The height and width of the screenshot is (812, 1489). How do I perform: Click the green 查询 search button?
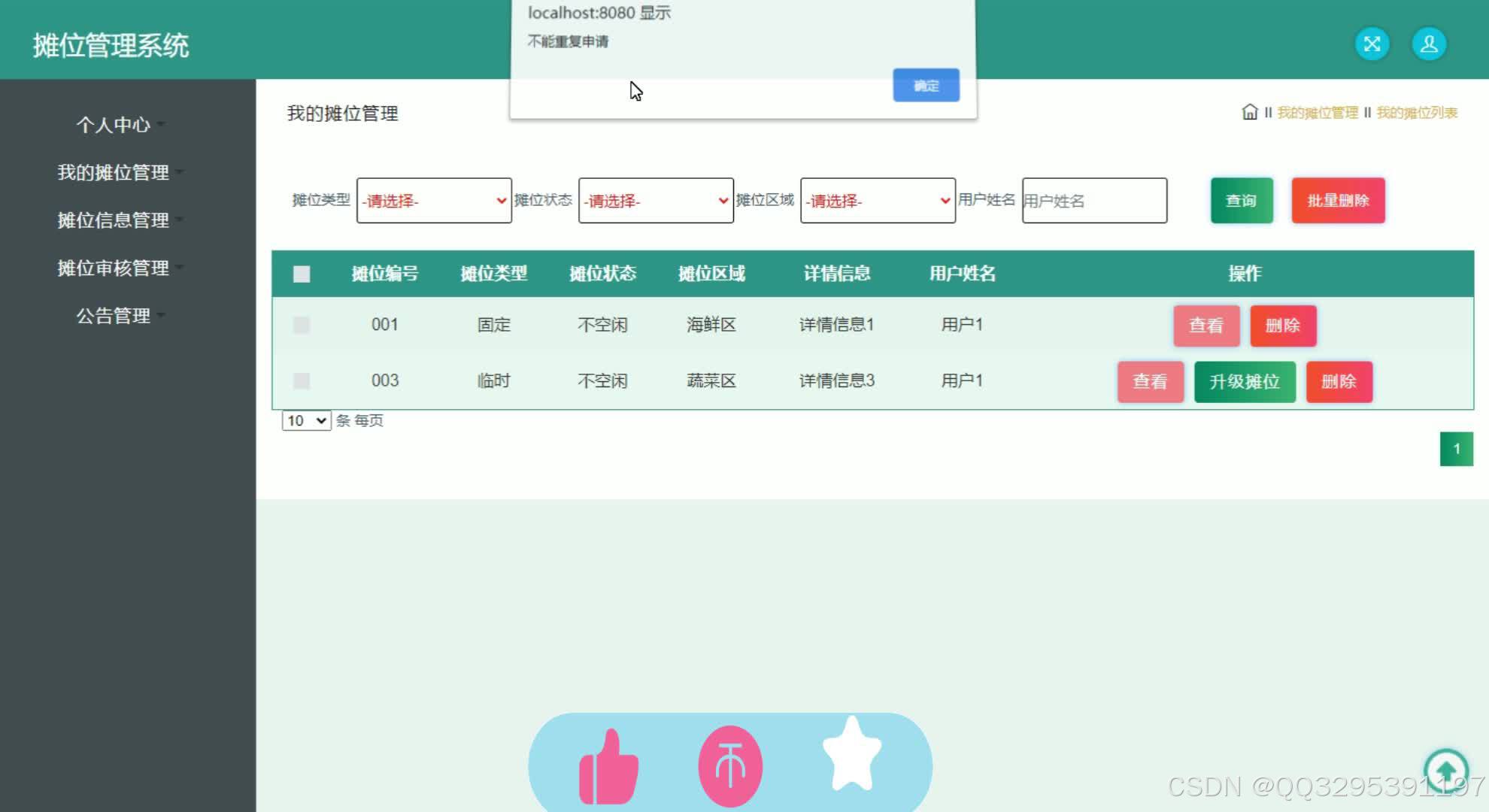(x=1242, y=201)
